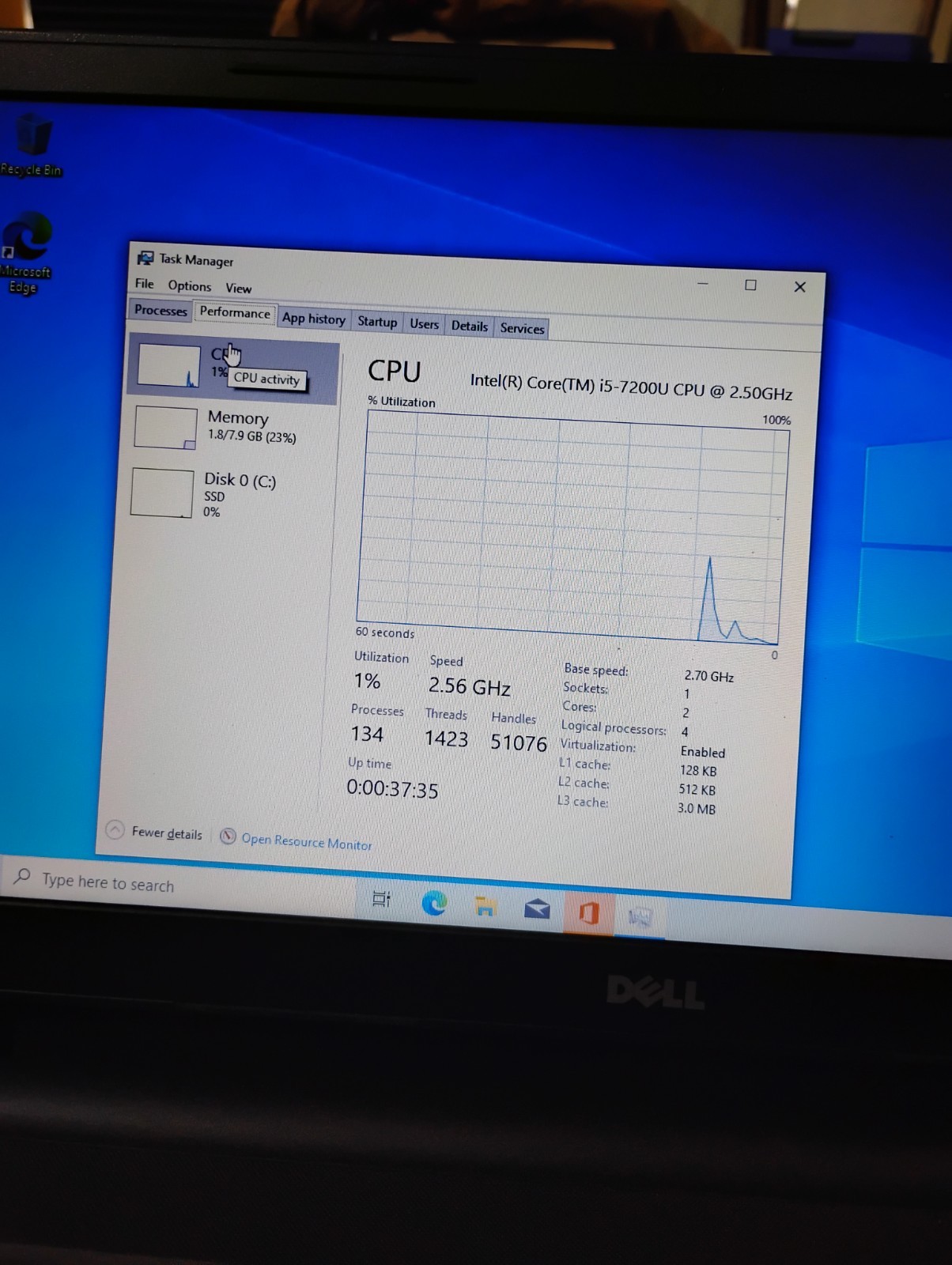The width and height of the screenshot is (952, 1265).
Task: Open the File menu
Action: pos(145,283)
